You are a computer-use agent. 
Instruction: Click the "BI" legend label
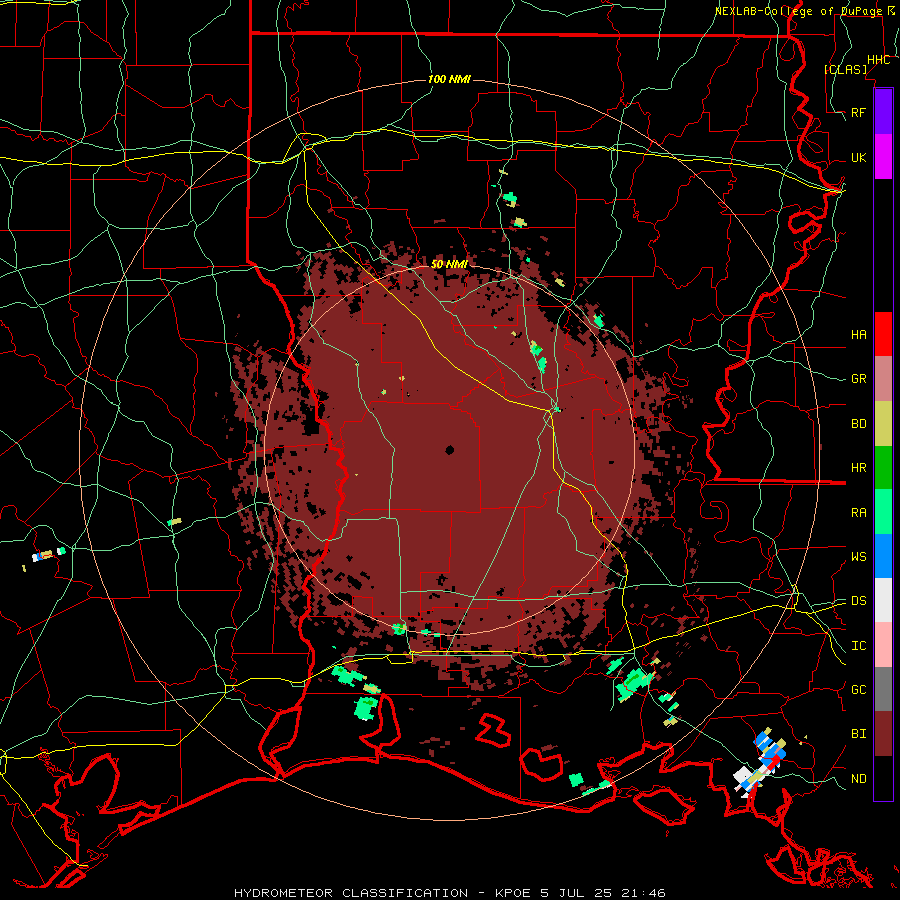[x=858, y=734]
